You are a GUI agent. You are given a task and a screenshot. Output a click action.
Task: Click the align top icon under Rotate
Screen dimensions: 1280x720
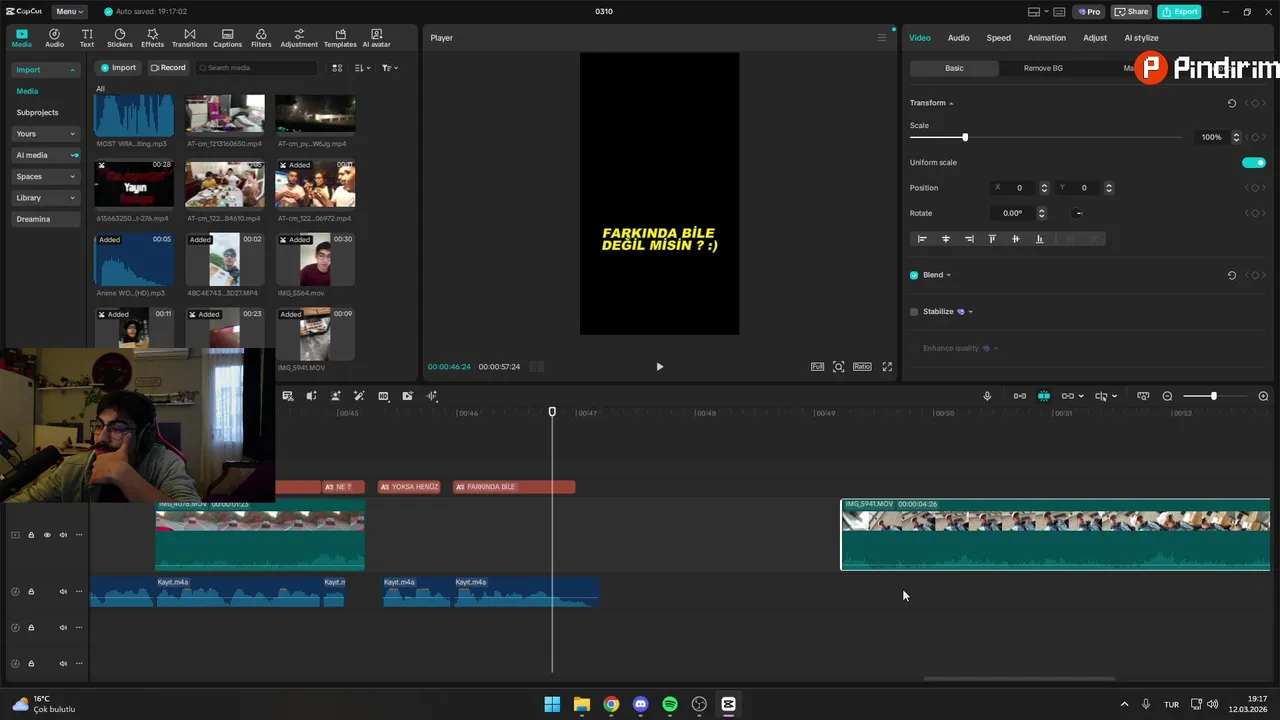pos(992,239)
